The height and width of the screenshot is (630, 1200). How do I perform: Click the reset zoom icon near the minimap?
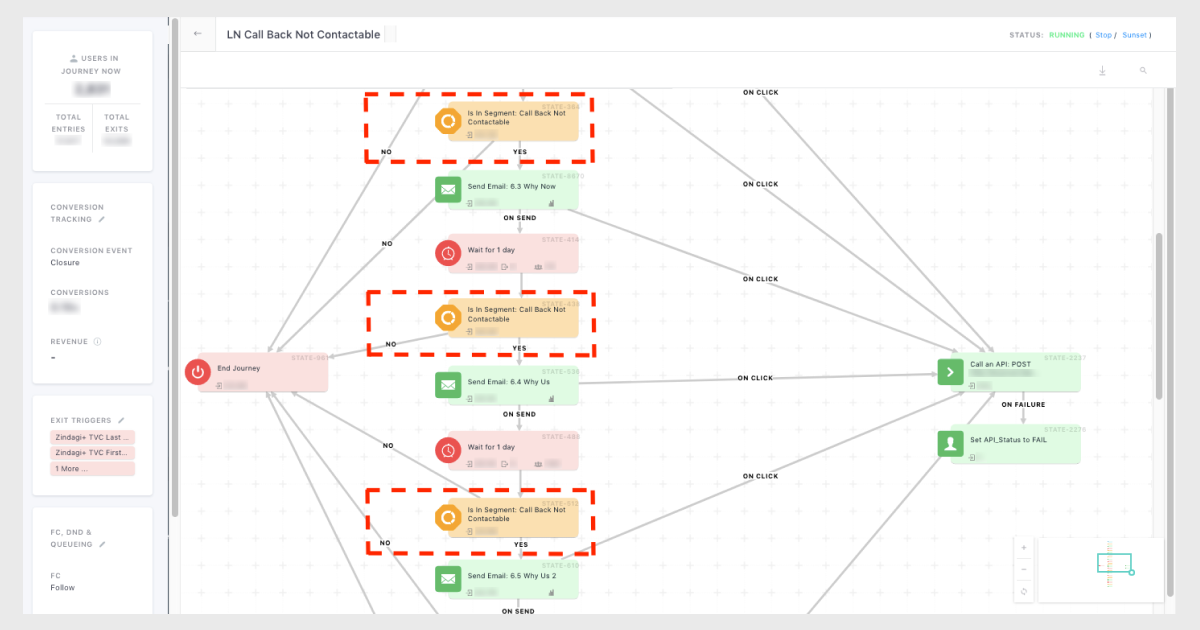pyautogui.click(x=1023, y=592)
